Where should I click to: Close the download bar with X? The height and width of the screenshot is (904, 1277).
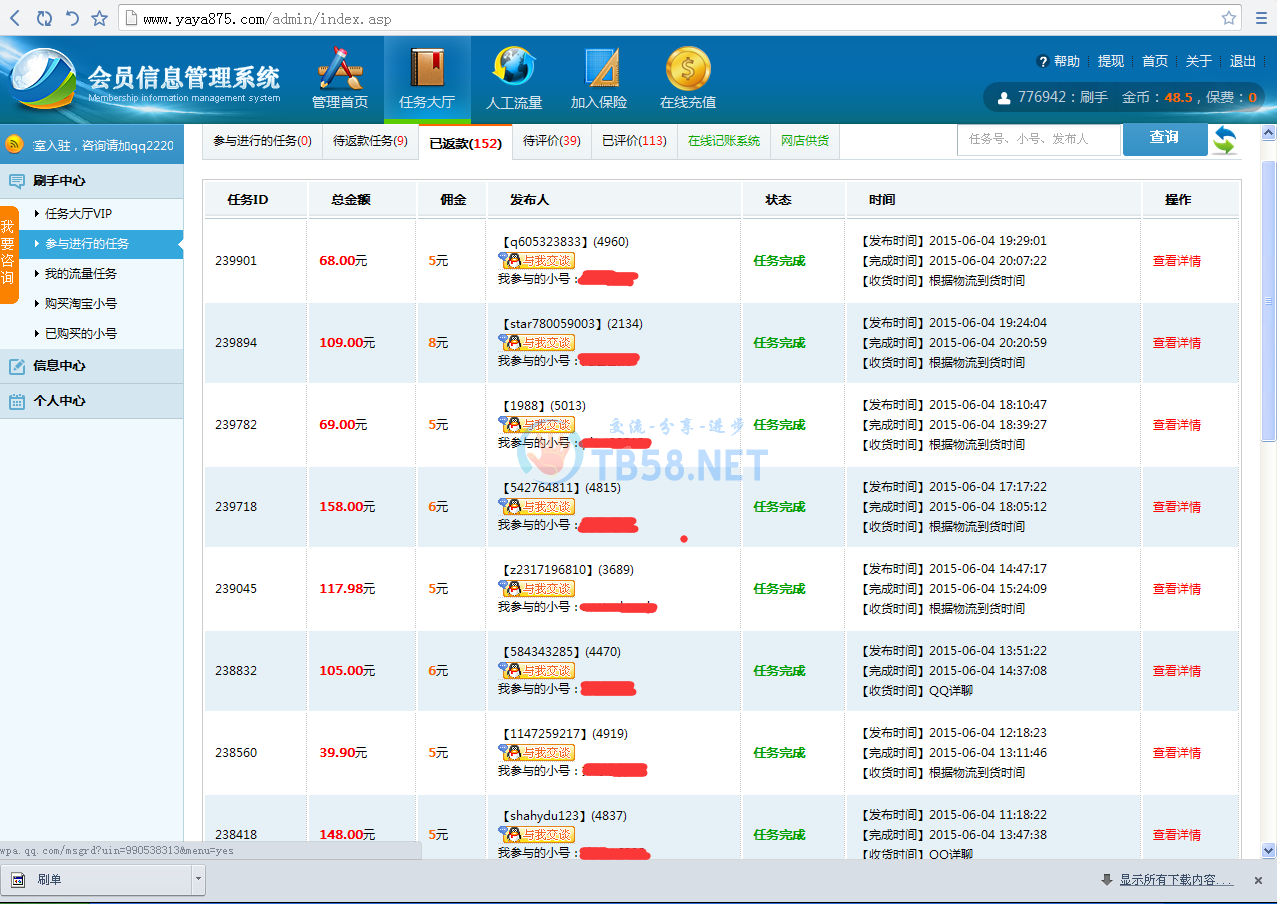pos(1258,880)
